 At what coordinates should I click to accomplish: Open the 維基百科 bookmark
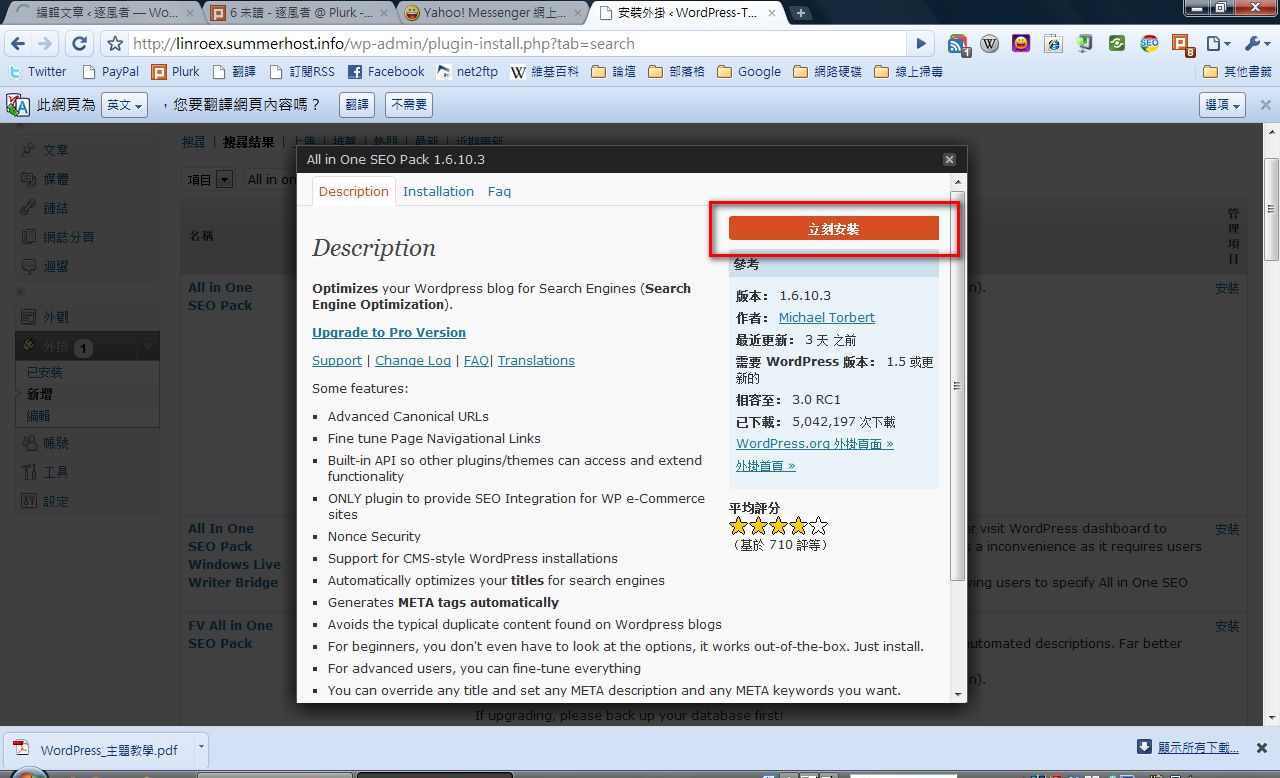544,72
